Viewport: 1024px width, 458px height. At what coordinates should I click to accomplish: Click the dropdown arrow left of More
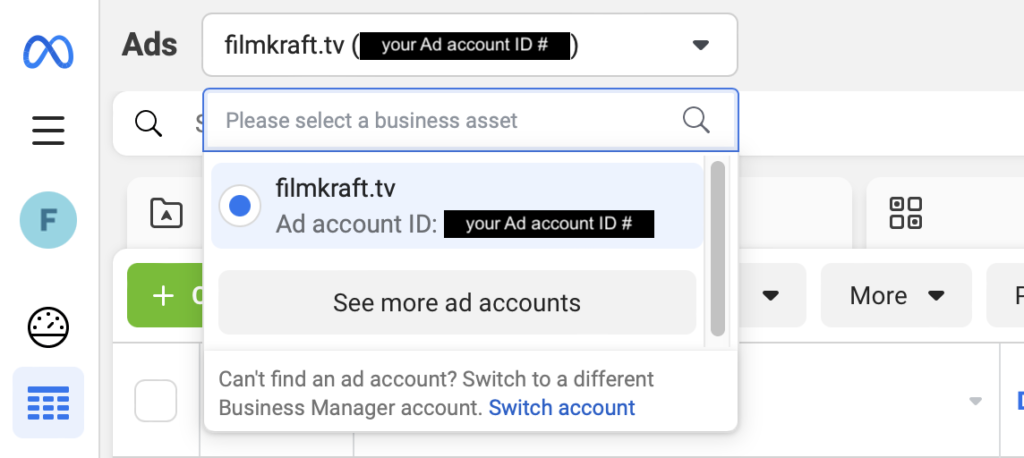(770, 296)
